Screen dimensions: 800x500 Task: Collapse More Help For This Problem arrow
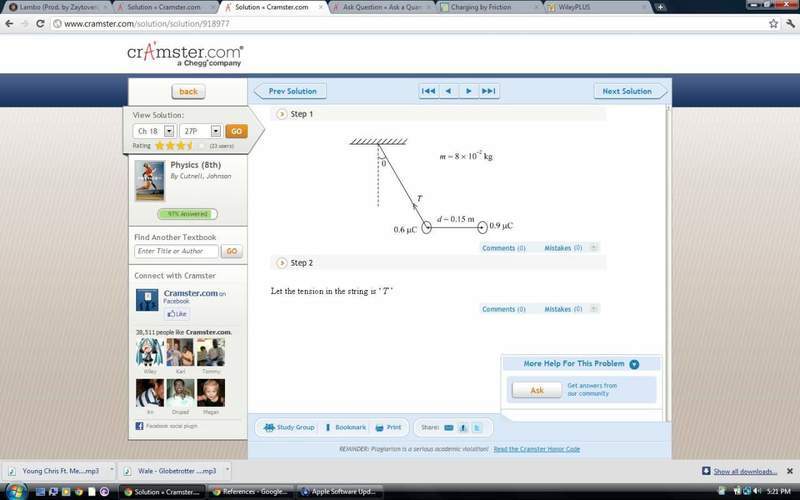(634, 364)
